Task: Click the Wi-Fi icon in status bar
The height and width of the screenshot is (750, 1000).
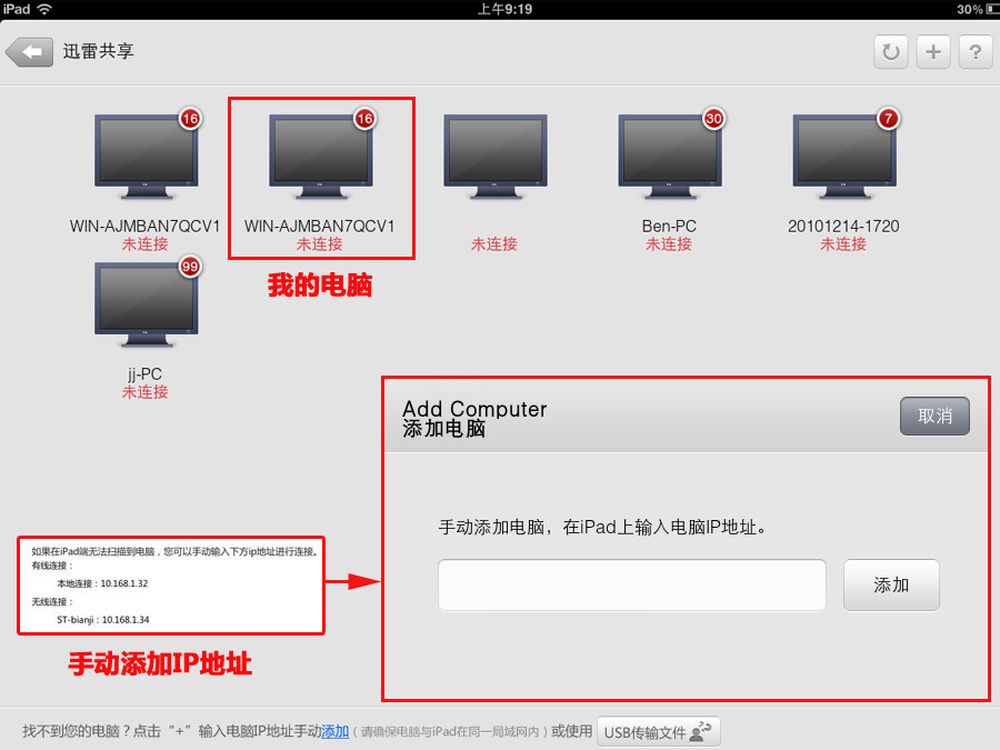Action: (x=45, y=9)
